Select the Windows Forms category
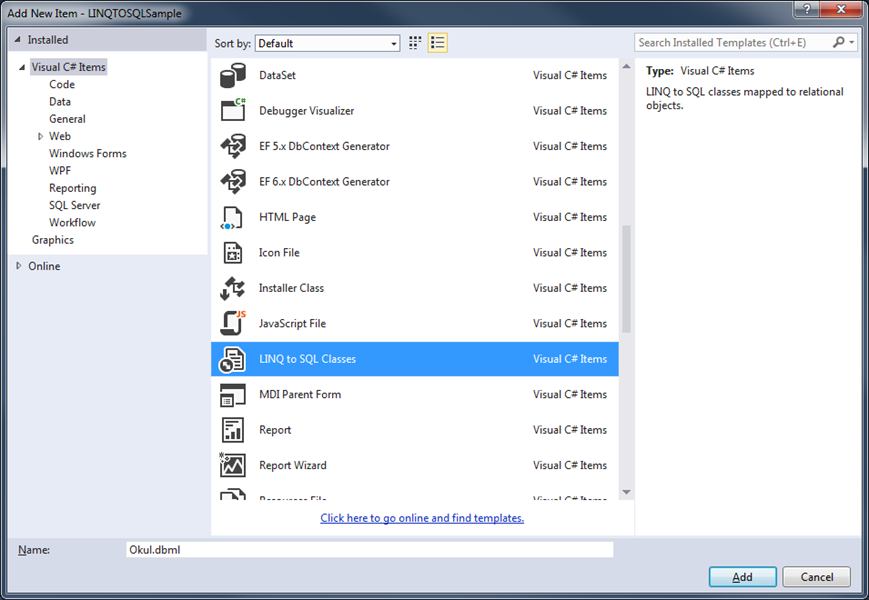The width and height of the screenshot is (869, 600). click(x=88, y=153)
